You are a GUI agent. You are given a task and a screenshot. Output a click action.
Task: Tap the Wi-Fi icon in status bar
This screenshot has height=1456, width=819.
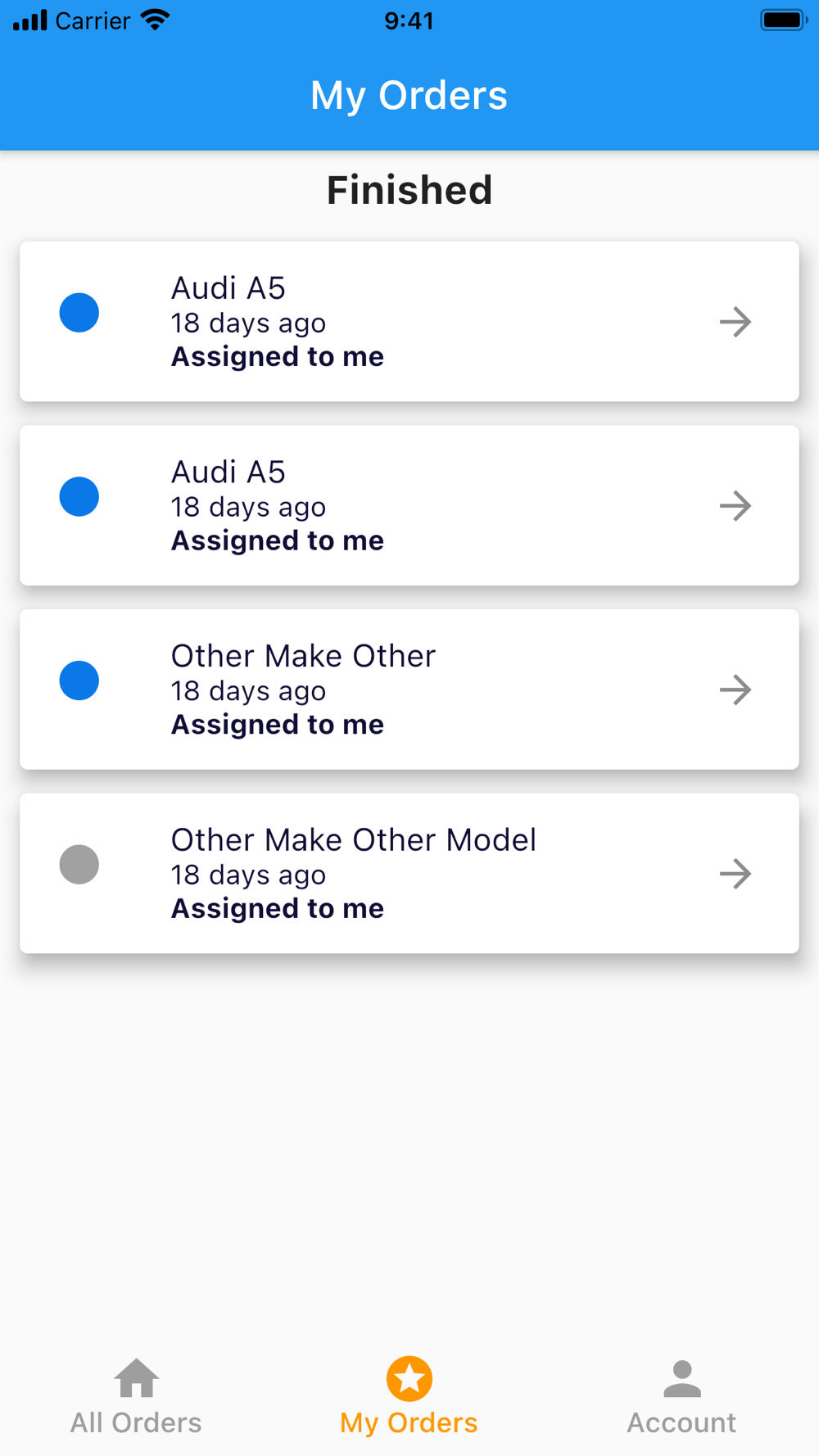tap(155, 20)
